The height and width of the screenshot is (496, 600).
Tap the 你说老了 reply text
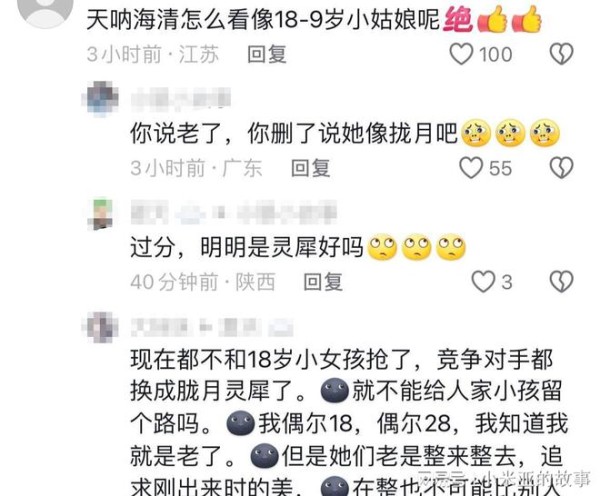point(345,134)
